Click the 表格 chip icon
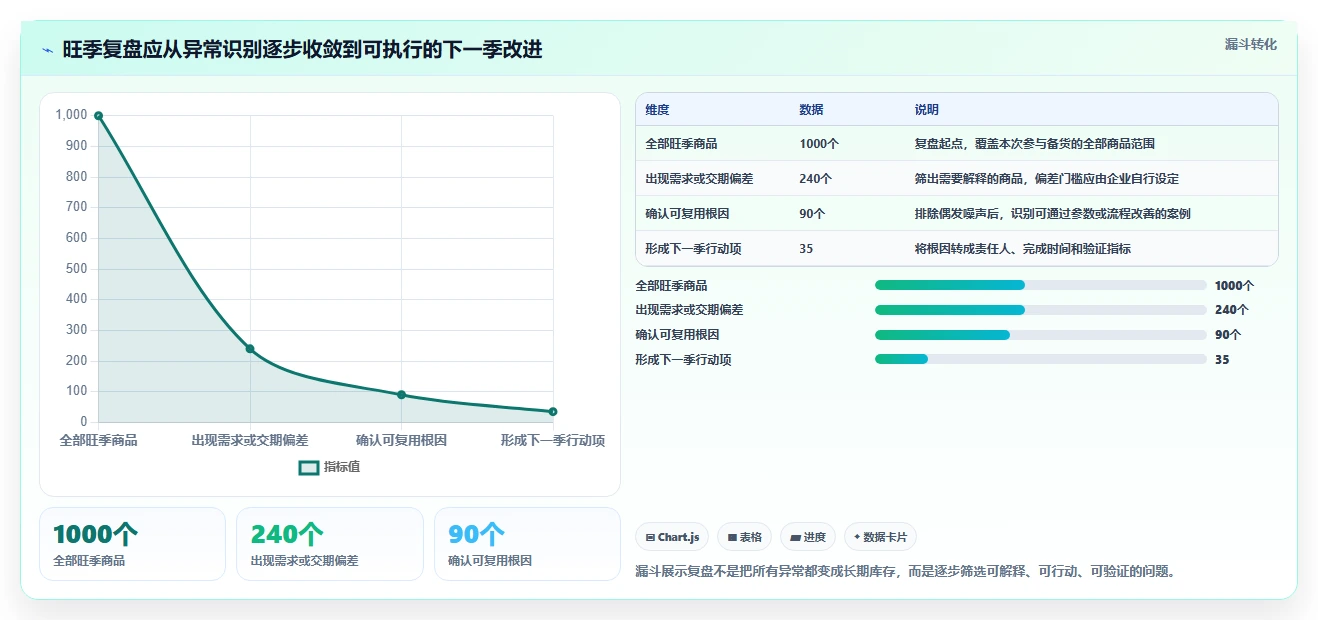The width and height of the screenshot is (1318, 620). pos(733,537)
